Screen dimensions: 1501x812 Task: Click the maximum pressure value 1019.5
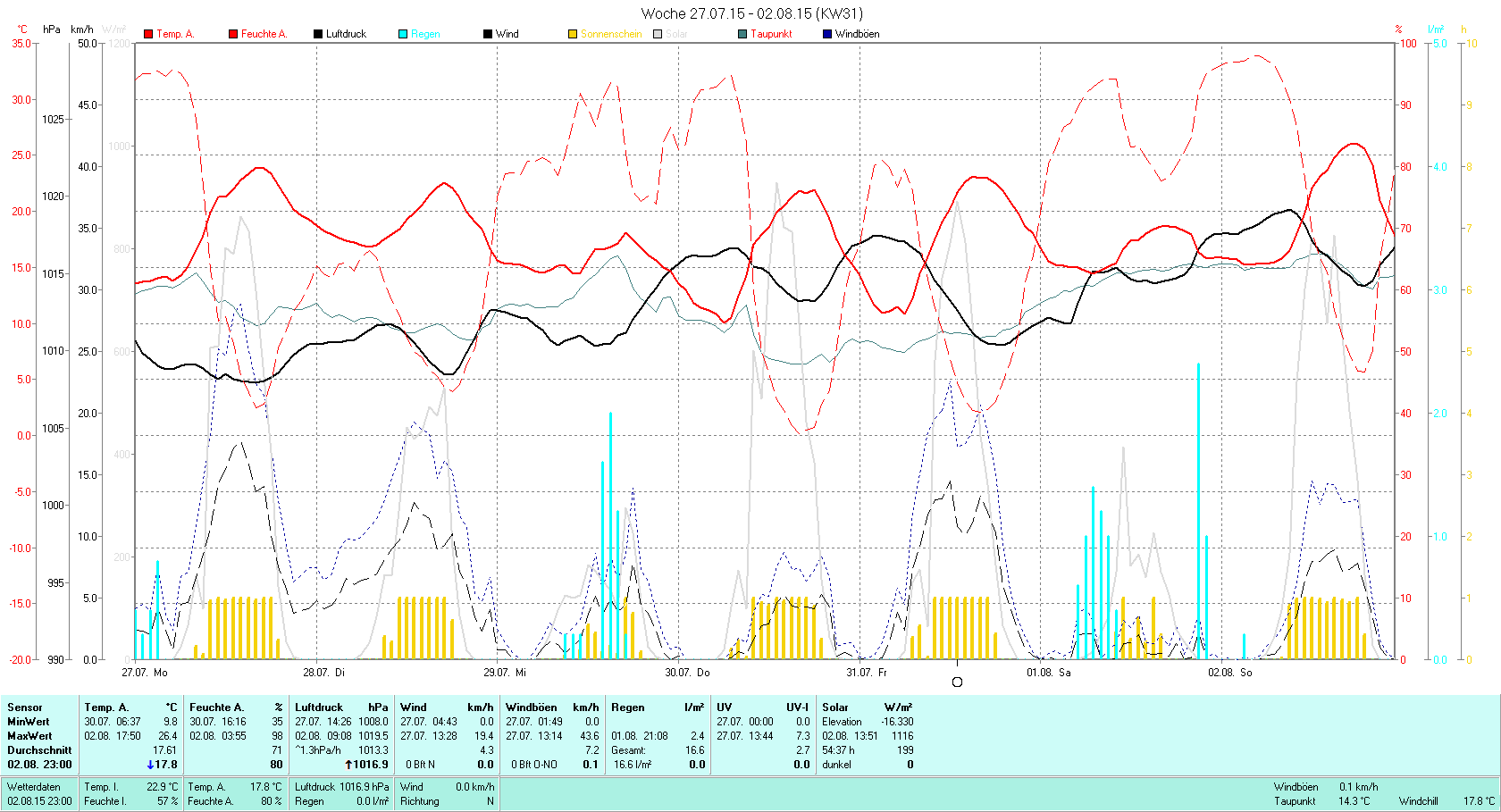tap(373, 736)
